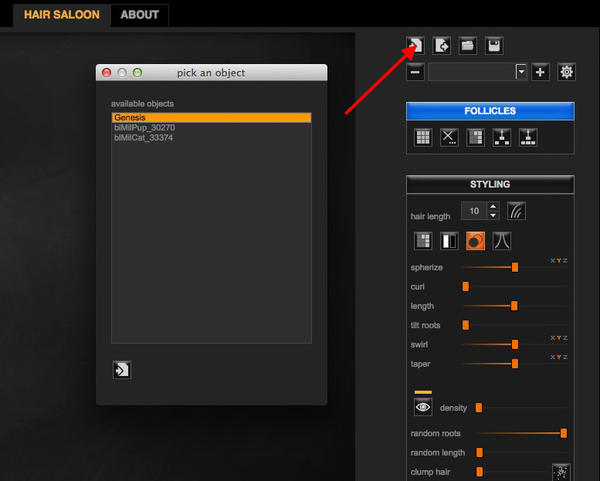
Task: Click the taper slider handle
Action: click(x=515, y=364)
